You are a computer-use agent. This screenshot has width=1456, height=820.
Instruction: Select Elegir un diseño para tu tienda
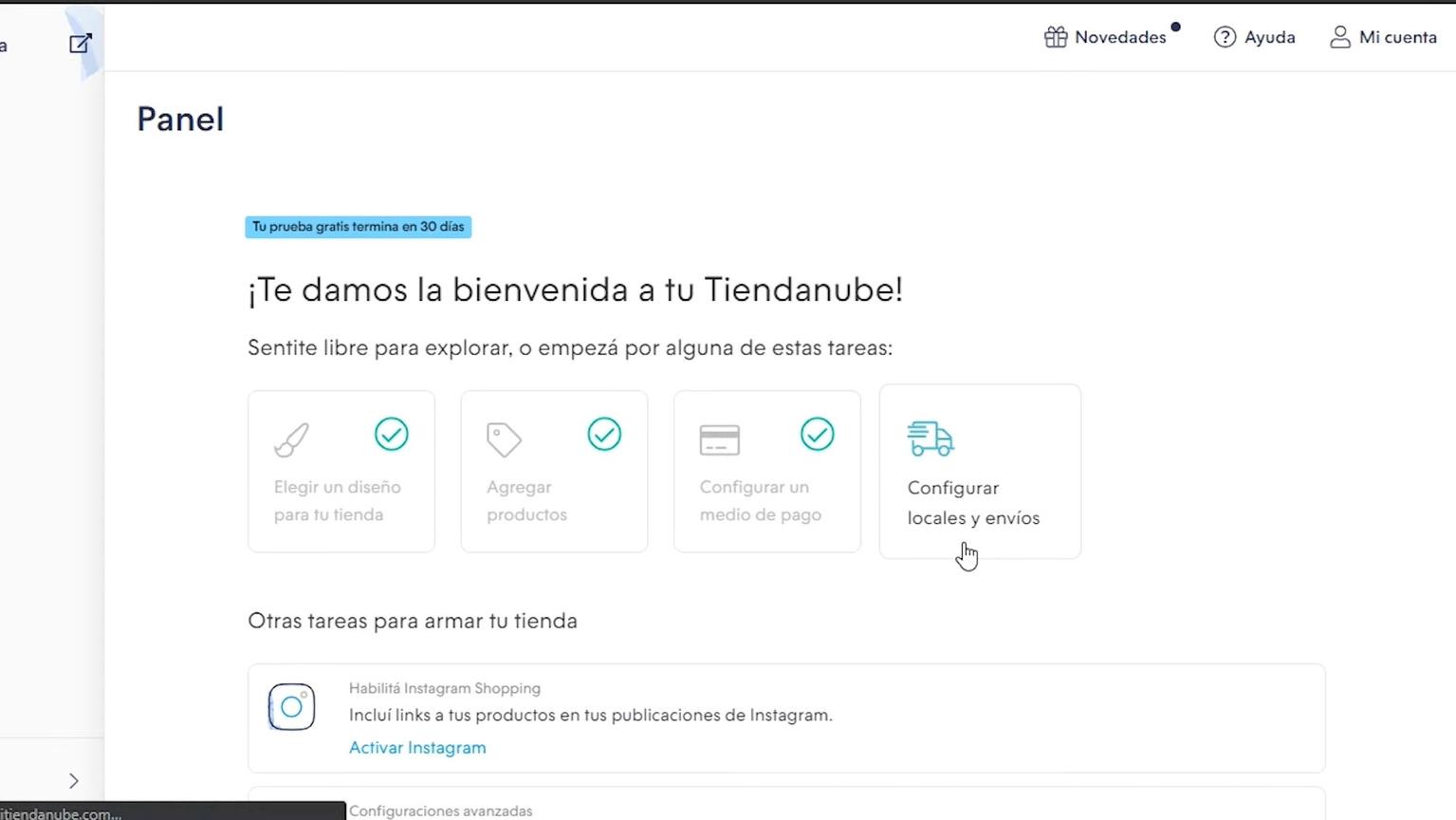[x=341, y=472]
